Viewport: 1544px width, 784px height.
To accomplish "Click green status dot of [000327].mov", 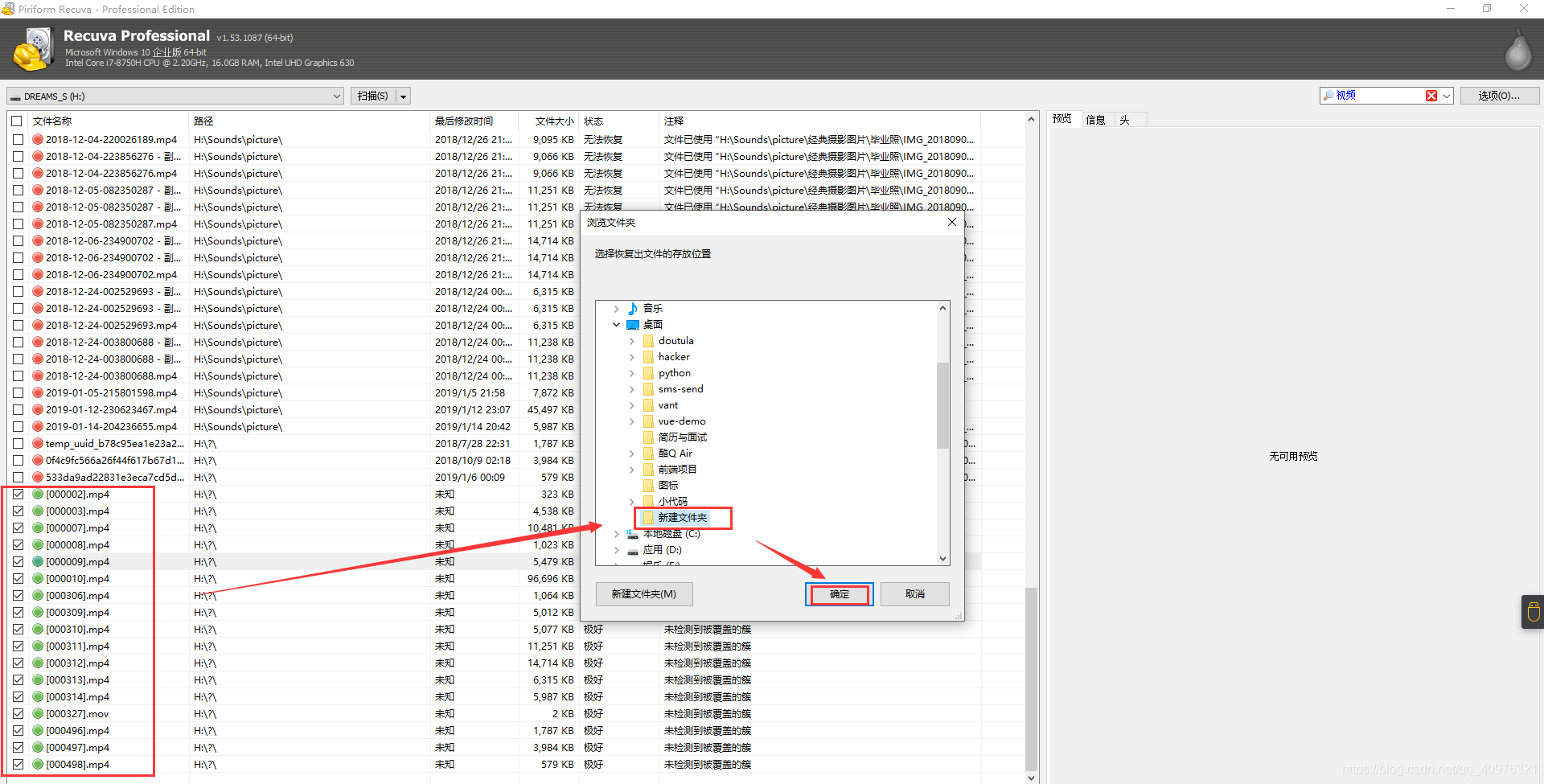I will [38, 714].
